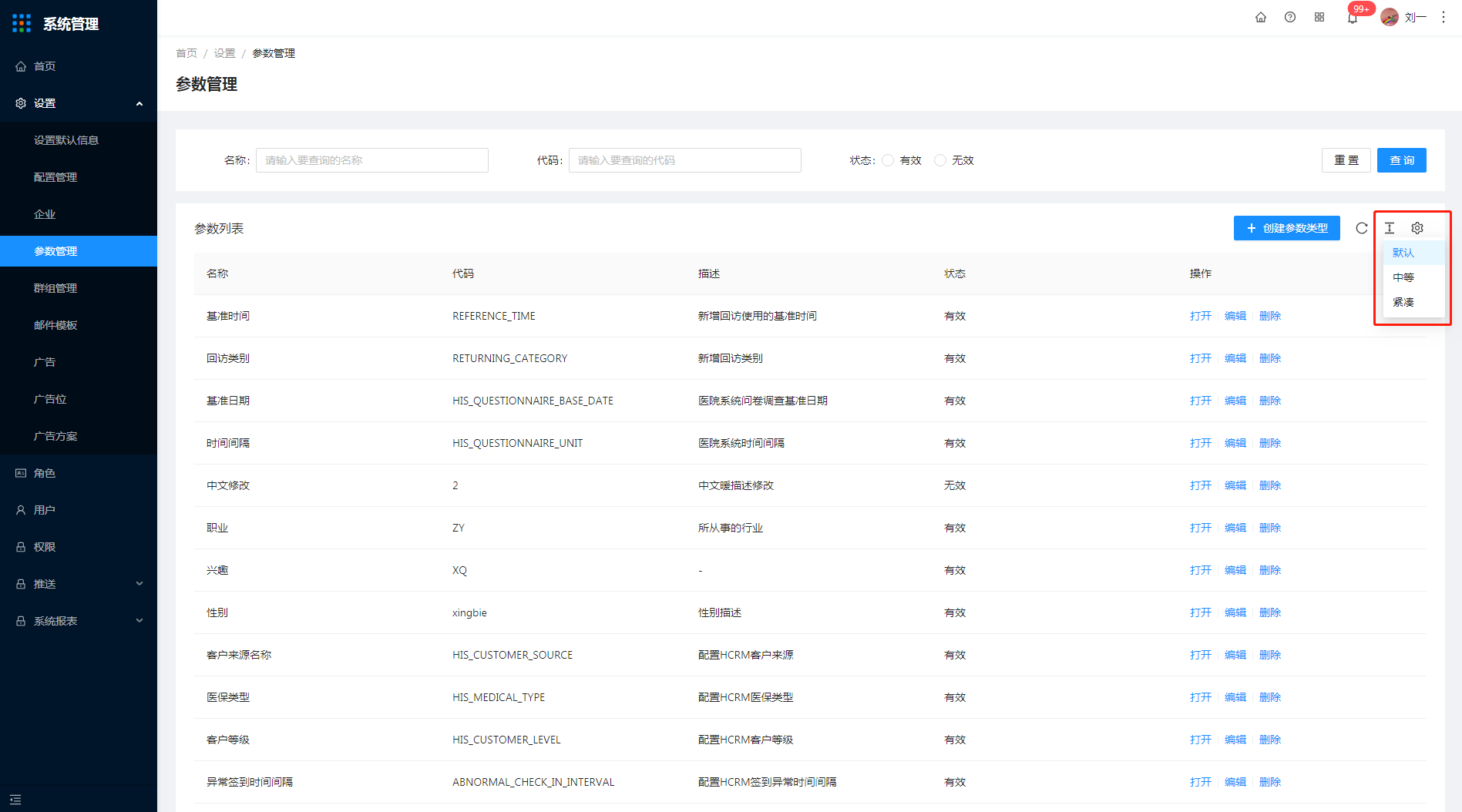Viewport: 1462px width, 812px height.
Task: Delete the 客户来源名称 row
Action: [1270, 655]
